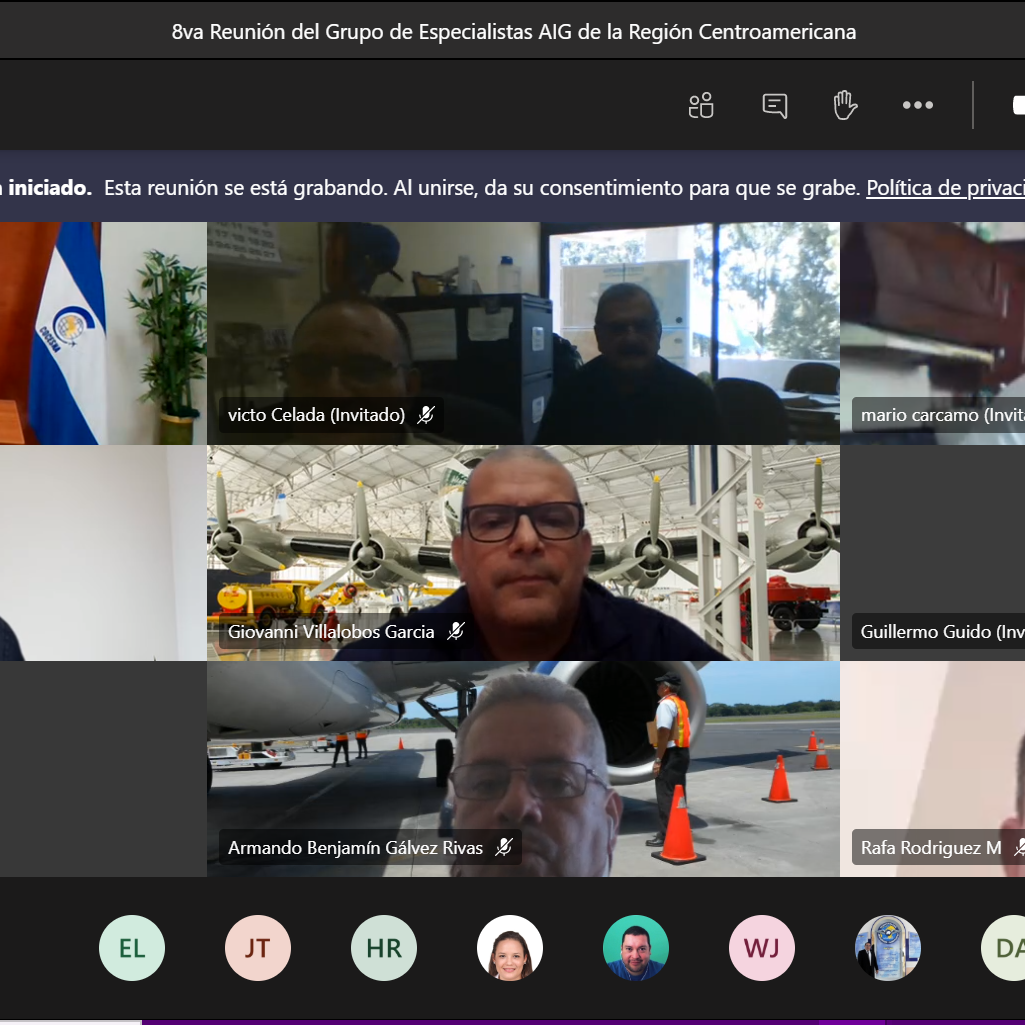Viewport: 1025px width, 1025px height.
Task: Open the participants panel icon
Action: (x=701, y=105)
